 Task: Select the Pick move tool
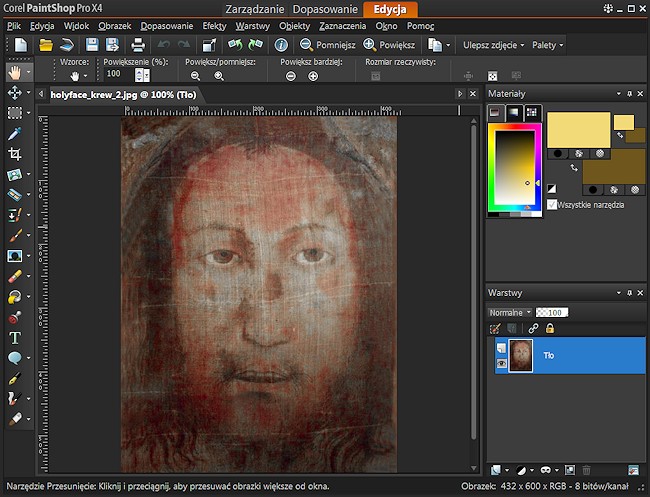pyautogui.click(x=15, y=92)
